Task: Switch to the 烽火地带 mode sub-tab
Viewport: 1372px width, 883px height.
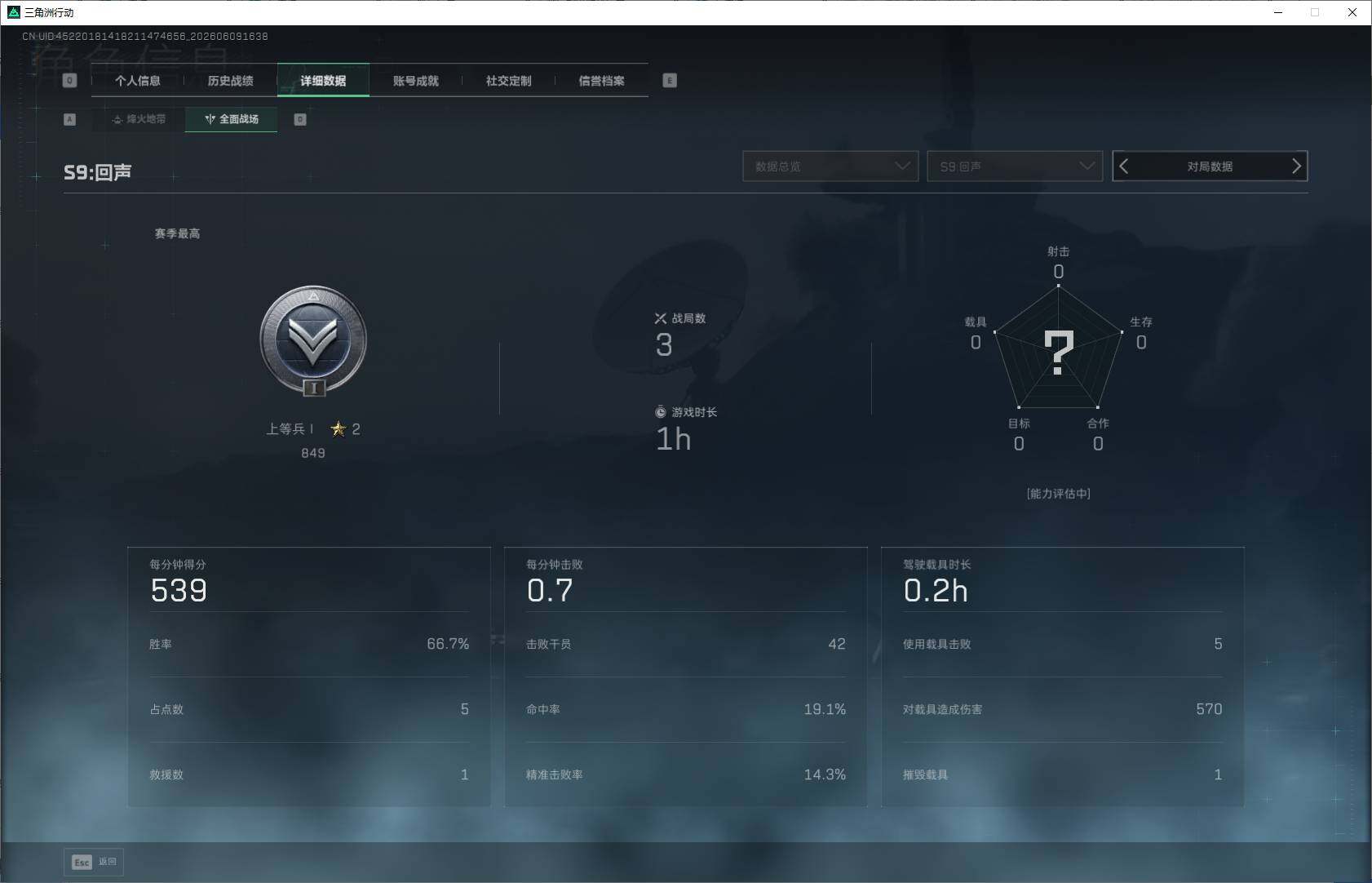Action: tap(139, 119)
